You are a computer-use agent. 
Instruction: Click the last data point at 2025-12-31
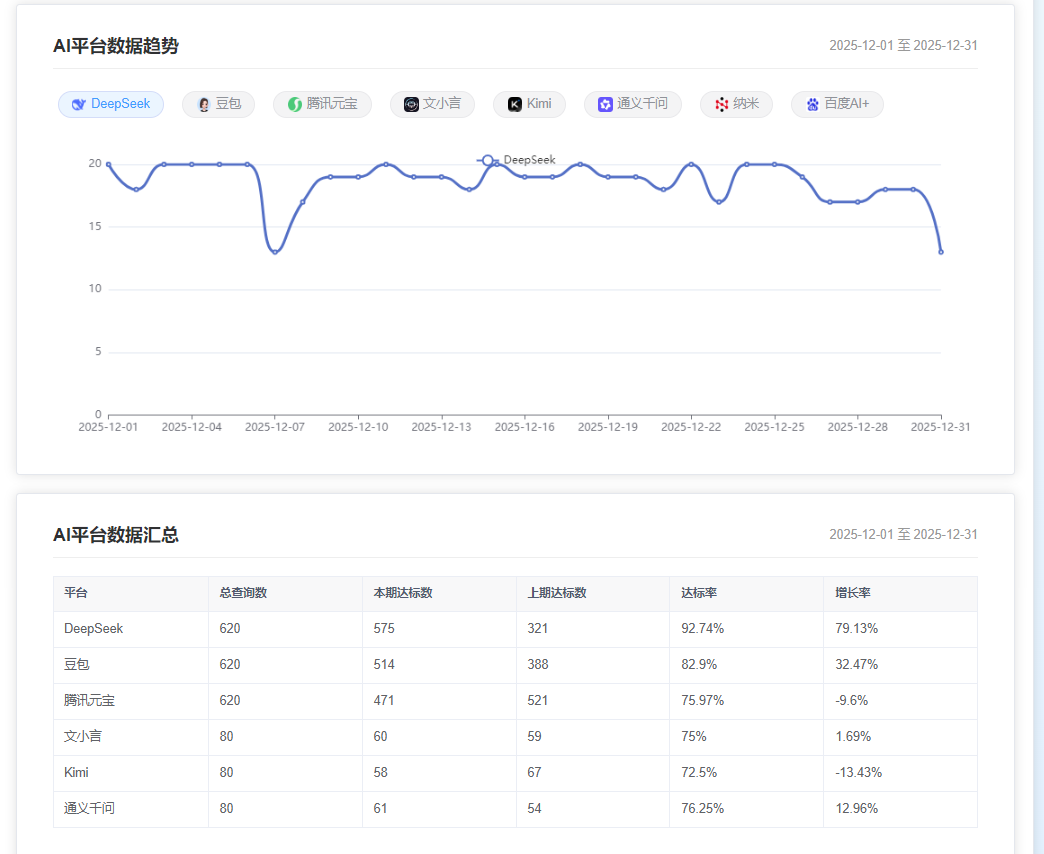point(941,252)
